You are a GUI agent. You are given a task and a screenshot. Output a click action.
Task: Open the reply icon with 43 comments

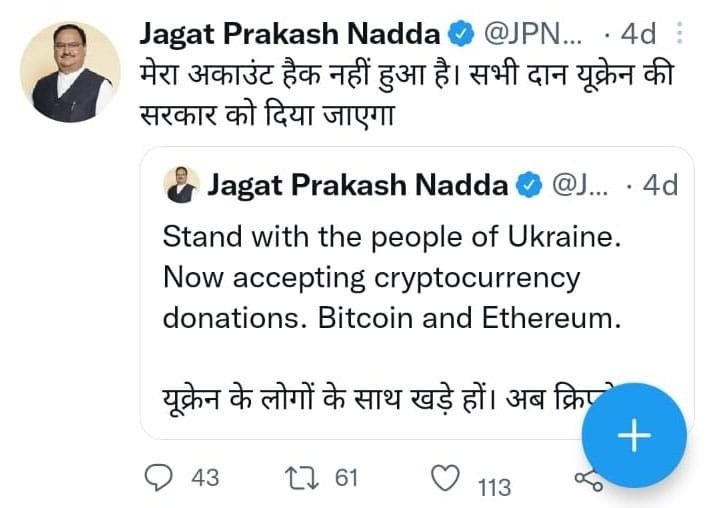point(158,478)
